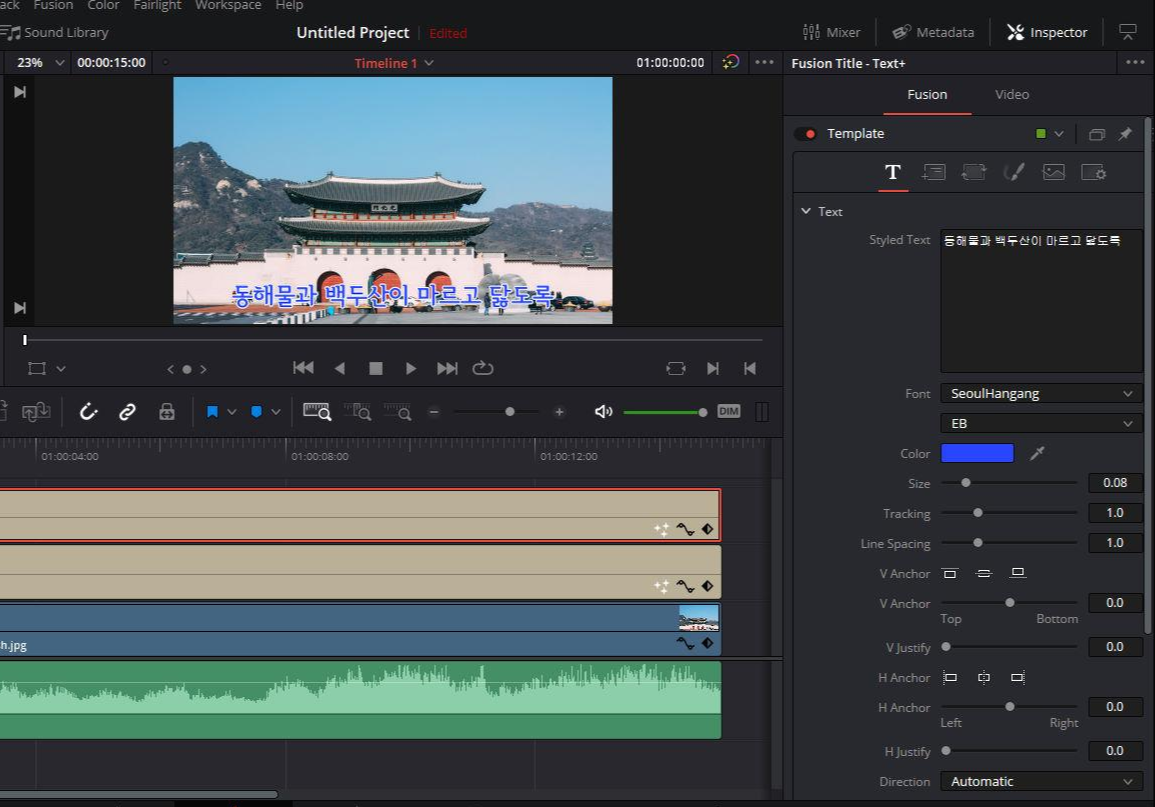
Task: Select the Layout tab icon in inspector
Action: click(x=933, y=172)
